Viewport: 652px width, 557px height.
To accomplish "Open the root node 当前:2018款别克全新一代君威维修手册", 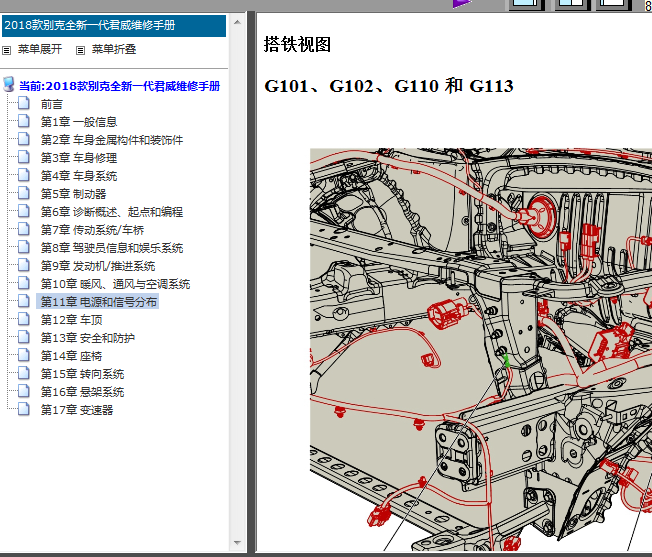I will coord(120,86).
